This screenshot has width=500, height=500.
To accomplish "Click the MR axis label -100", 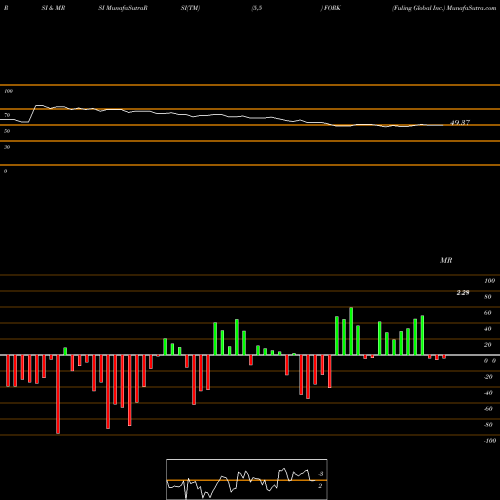I will (x=490, y=441).
